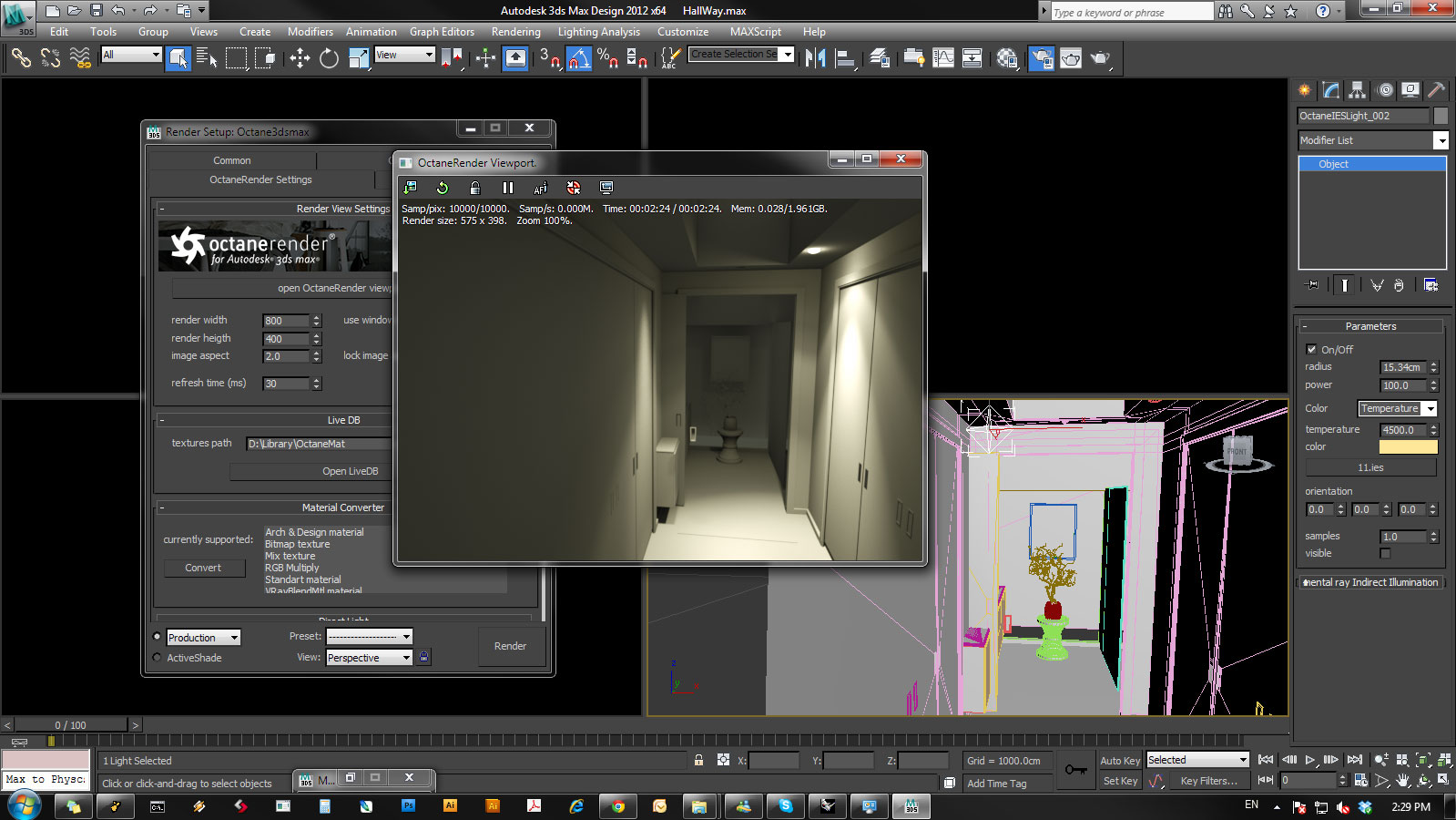
Task: Open the Rendered Frame Window
Action: coord(1071,58)
